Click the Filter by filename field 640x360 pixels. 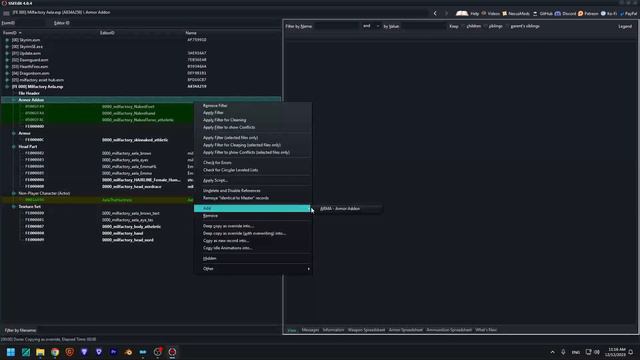[x=159, y=330]
